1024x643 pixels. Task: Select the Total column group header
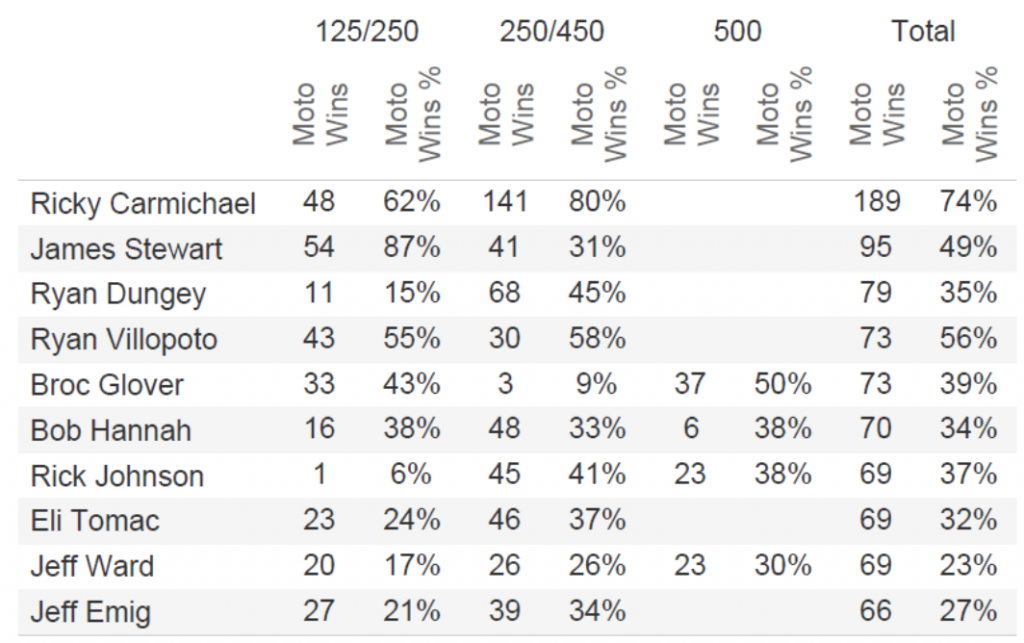923,31
